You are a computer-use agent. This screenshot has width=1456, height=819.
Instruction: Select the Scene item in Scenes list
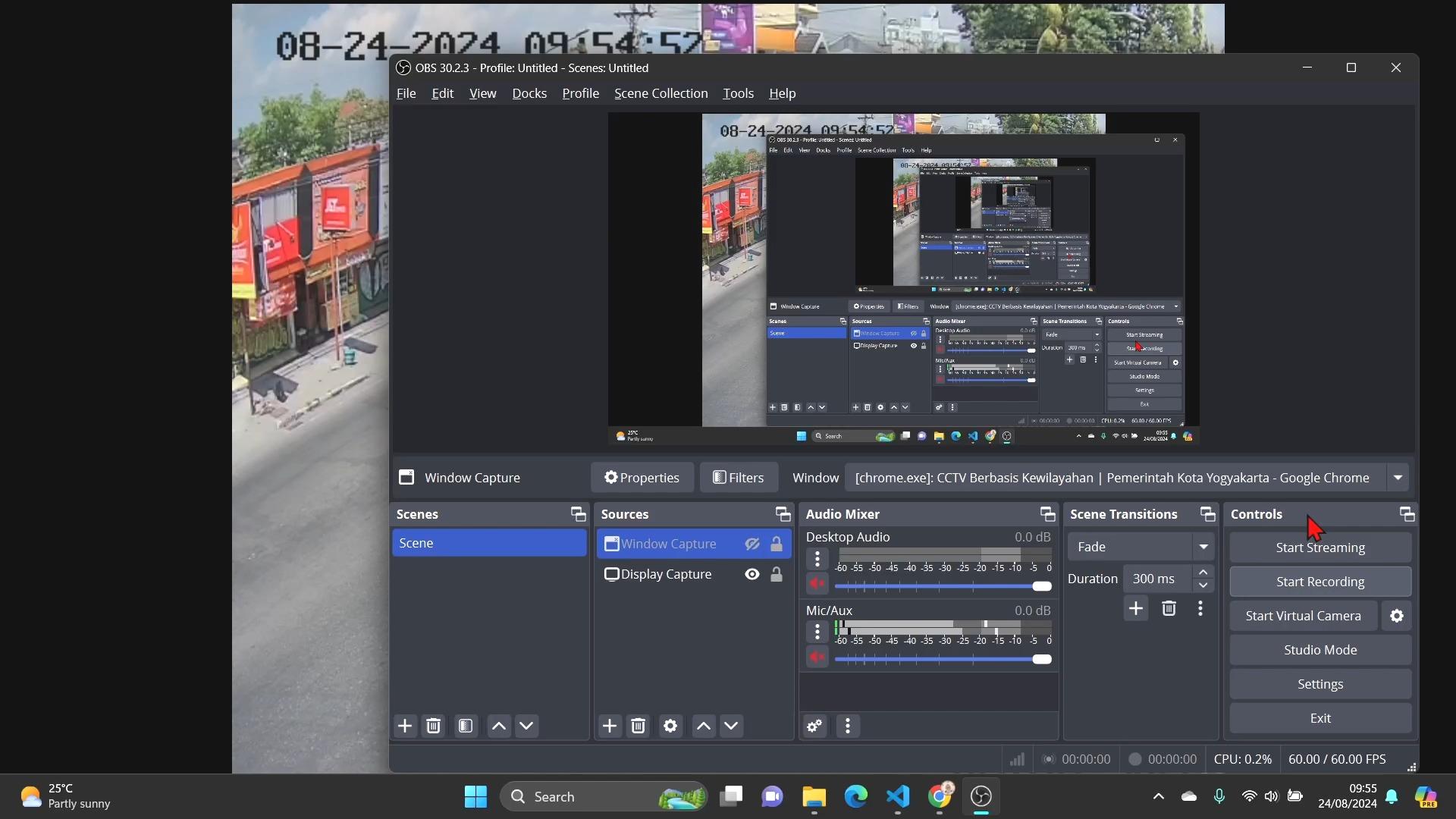tap(489, 543)
